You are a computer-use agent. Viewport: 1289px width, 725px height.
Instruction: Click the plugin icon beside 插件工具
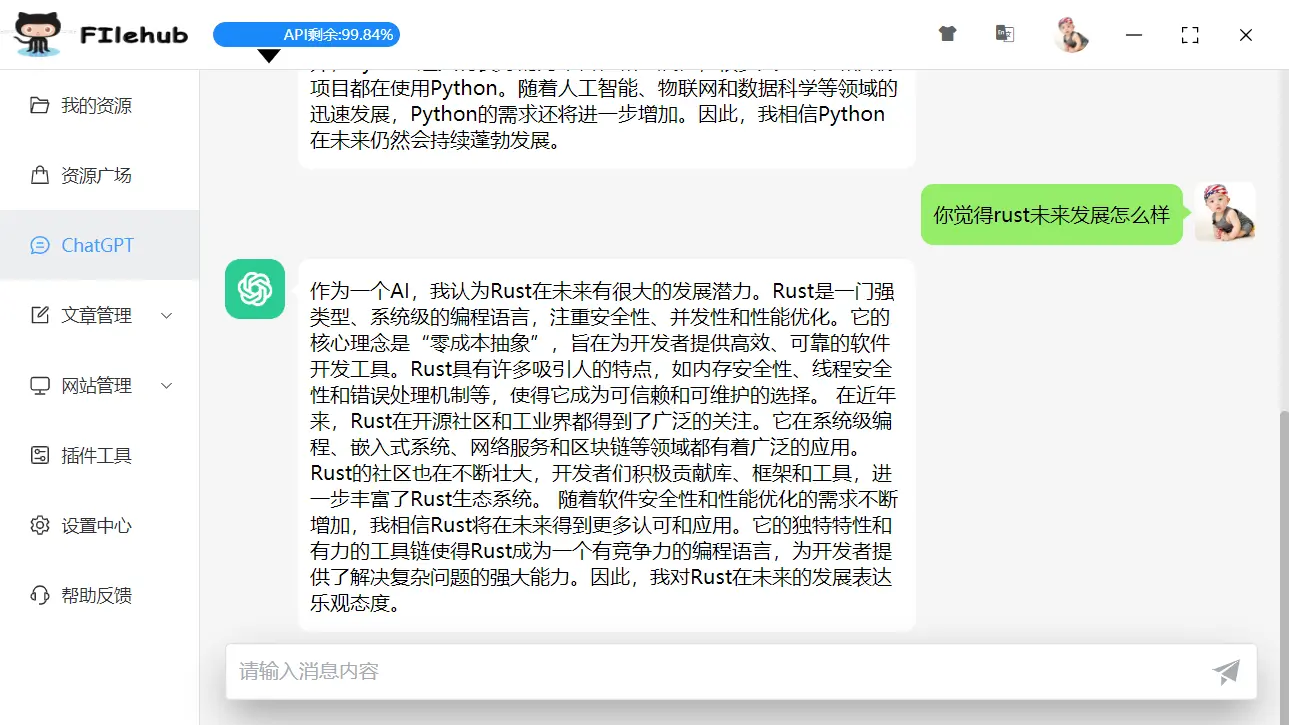(x=40, y=455)
